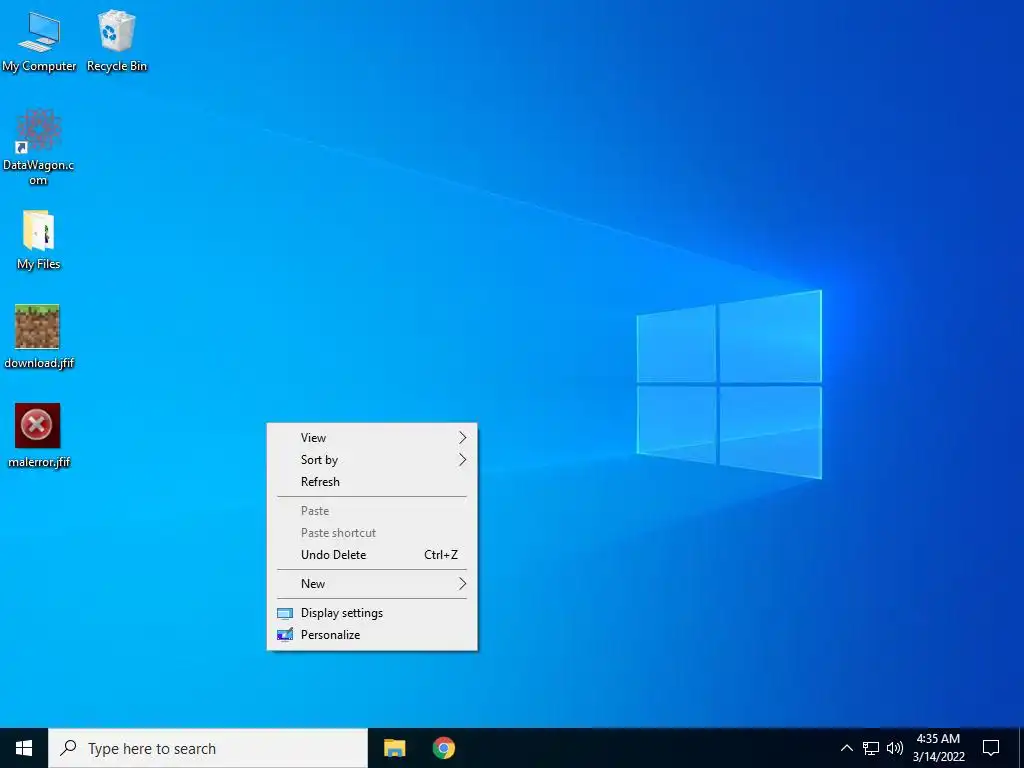Select the My Files folder icon
Viewport: 1024px width, 768px height.
pos(38,240)
